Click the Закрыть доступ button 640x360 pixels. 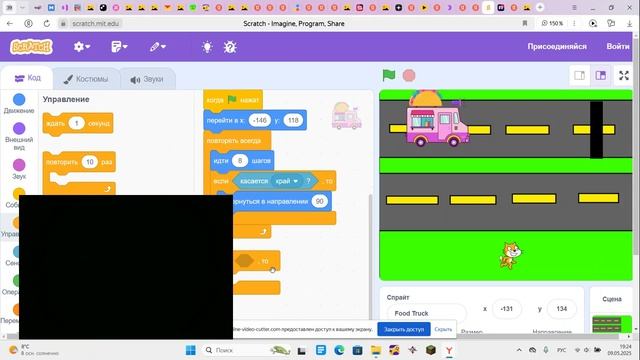(404, 329)
